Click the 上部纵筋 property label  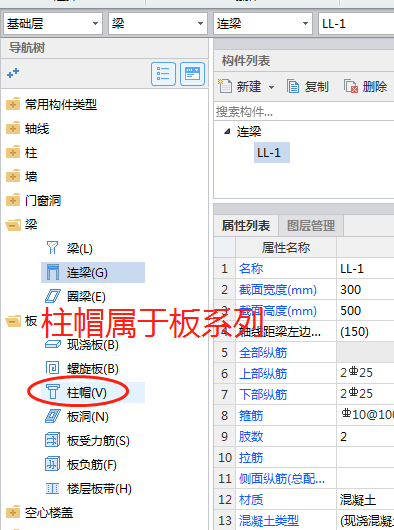(x=263, y=374)
